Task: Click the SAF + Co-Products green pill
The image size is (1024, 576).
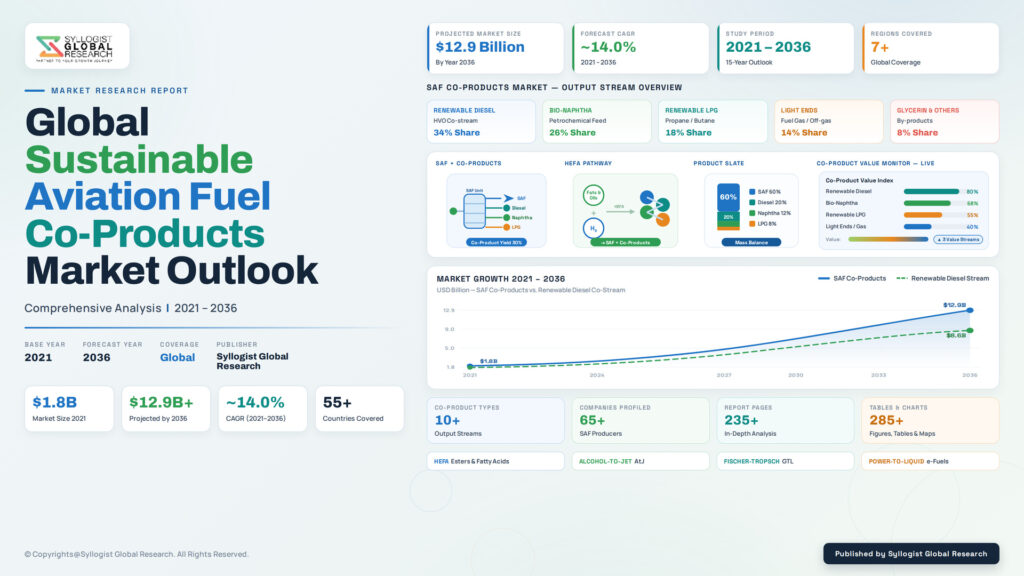Action: (625, 242)
